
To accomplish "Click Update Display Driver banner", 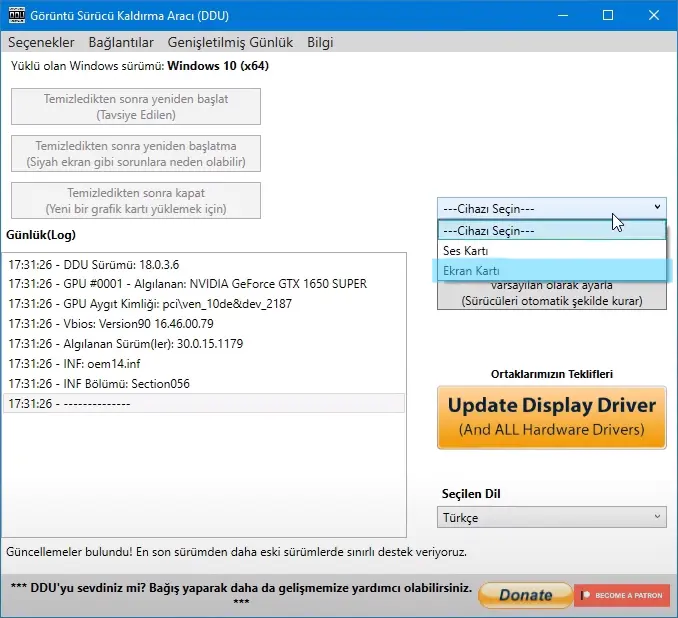I will pos(552,417).
